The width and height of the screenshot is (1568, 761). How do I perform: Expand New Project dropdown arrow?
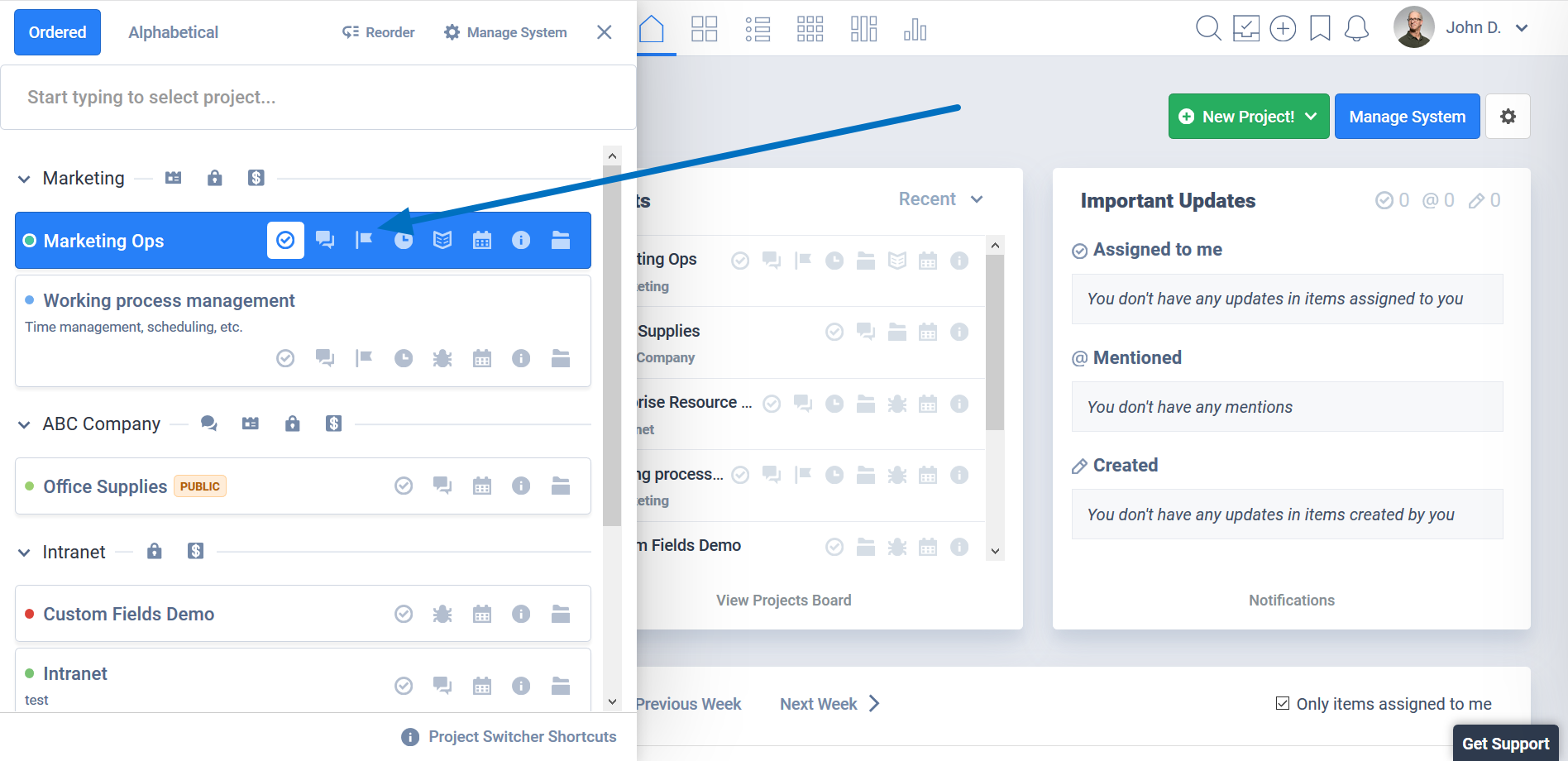[1311, 117]
